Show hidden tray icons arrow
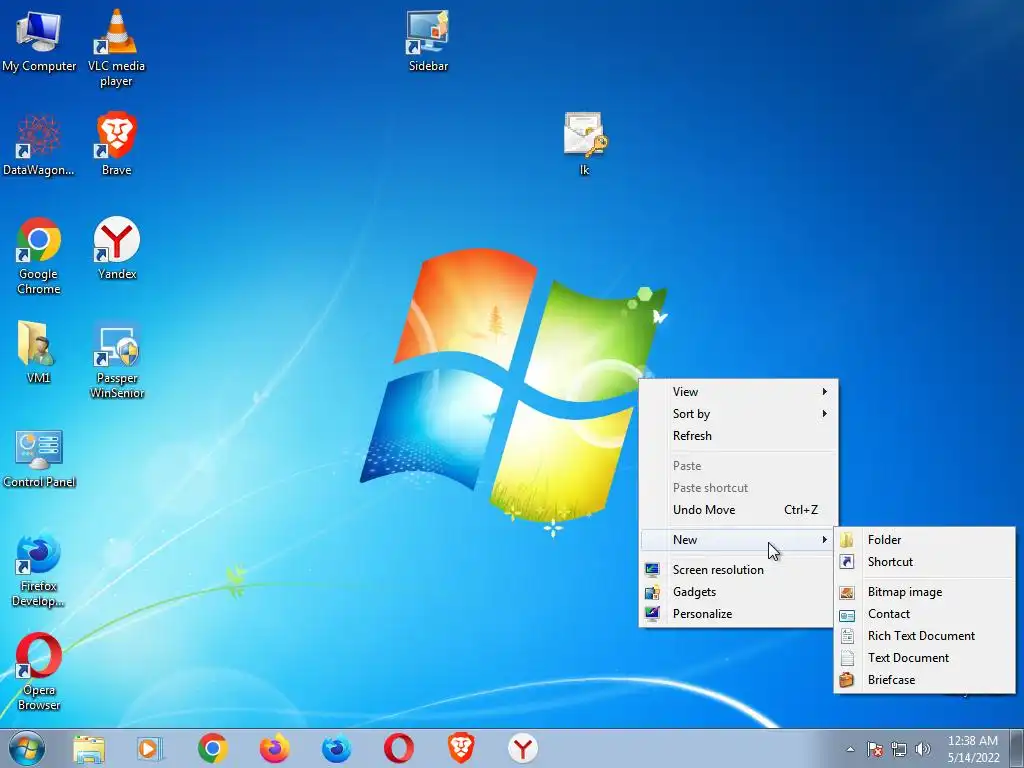The height and width of the screenshot is (768, 1024). (850, 749)
